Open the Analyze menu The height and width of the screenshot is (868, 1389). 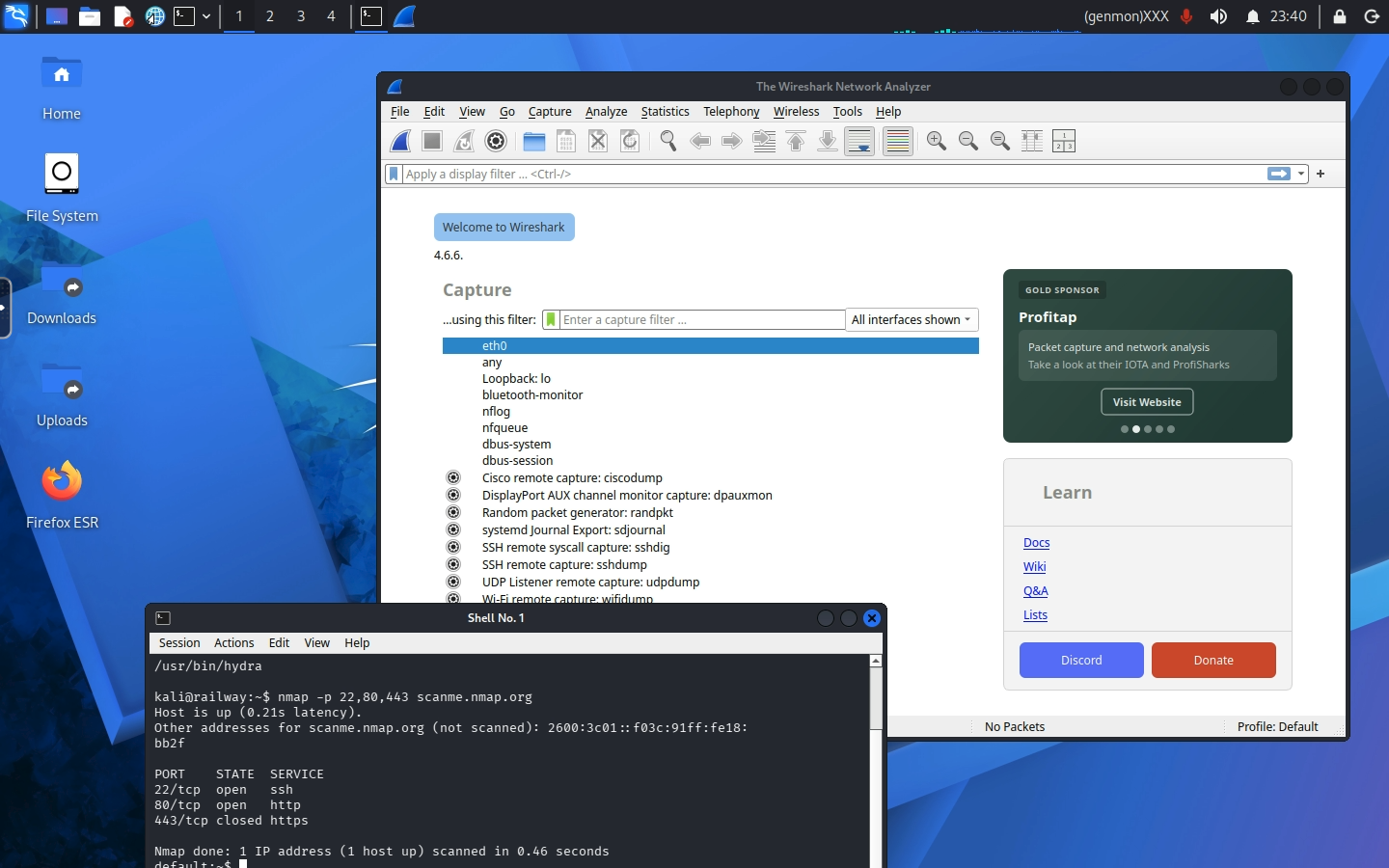(x=606, y=112)
